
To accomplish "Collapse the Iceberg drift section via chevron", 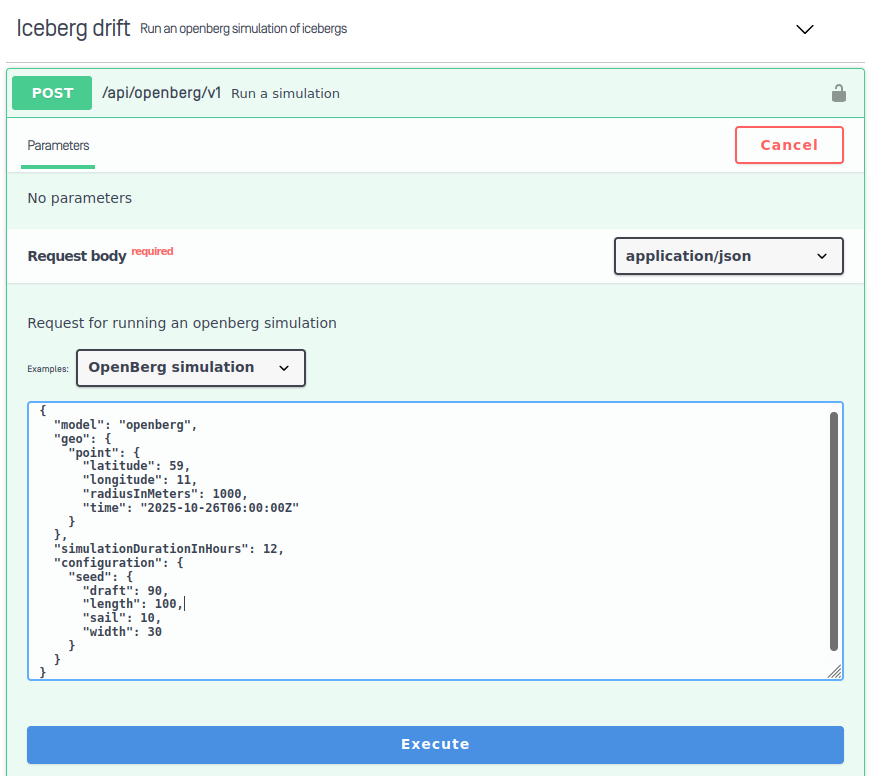I will coord(805,30).
